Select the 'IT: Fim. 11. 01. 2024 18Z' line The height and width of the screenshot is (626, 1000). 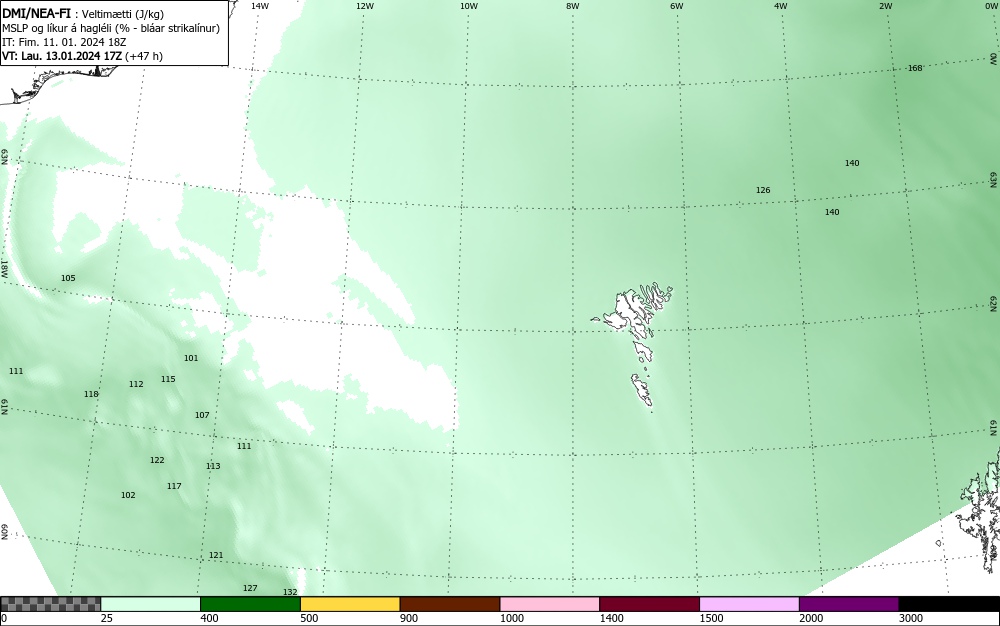pos(64,42)
